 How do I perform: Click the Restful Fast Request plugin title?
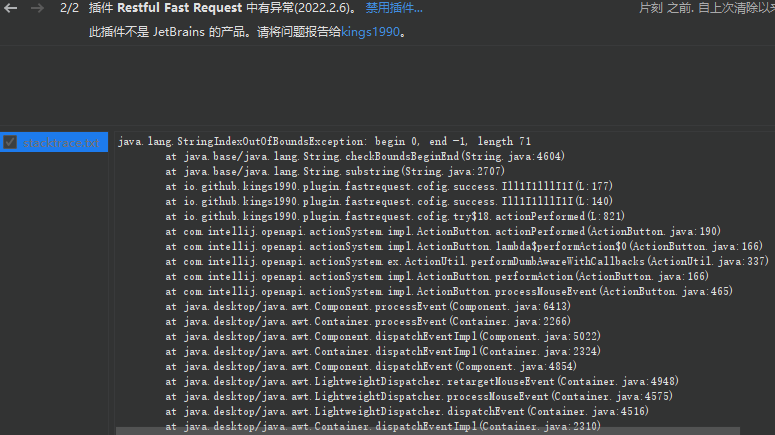pyautogui.click(x=179, y=8)
